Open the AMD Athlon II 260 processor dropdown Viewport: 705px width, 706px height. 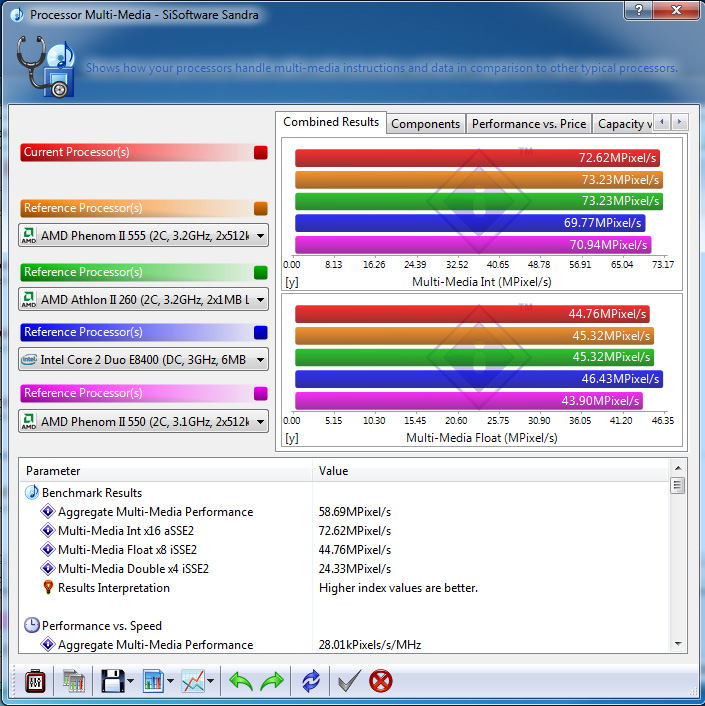click(x=144, y=299)
